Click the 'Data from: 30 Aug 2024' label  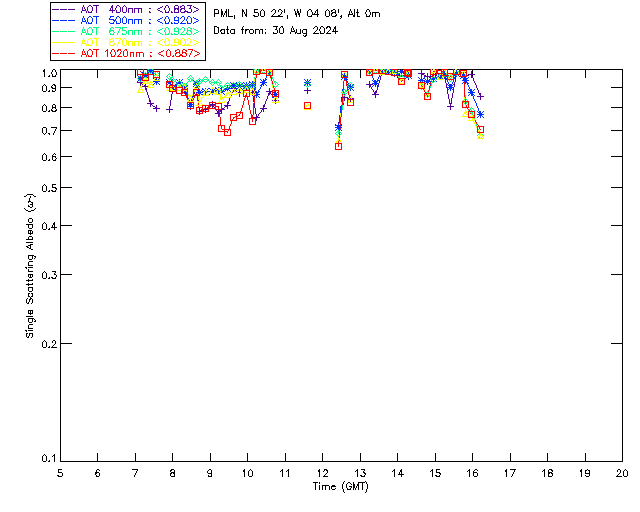[276, 31]
